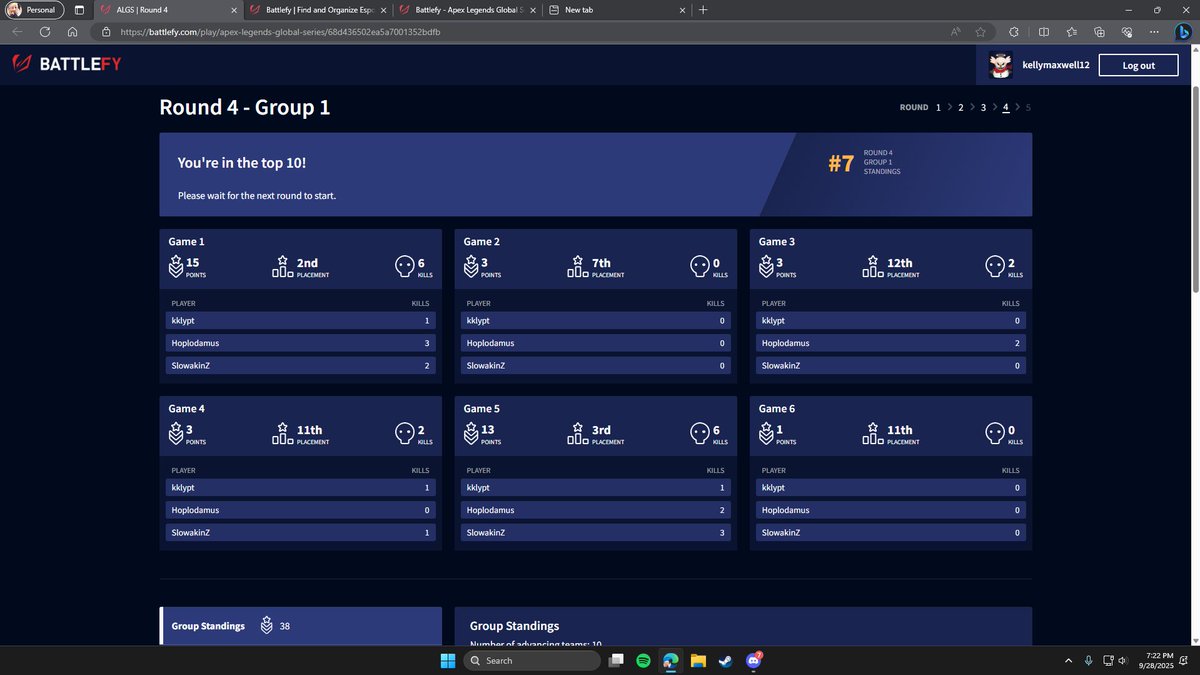Click the Log out button
The width and height of the screenshot is (1200, 675).
pos(1138,65)
